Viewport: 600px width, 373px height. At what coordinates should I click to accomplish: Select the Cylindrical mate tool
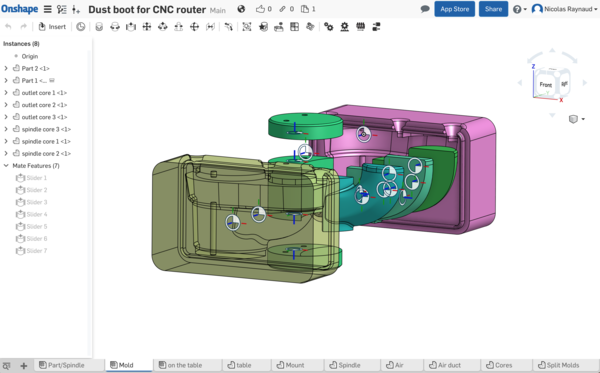tap(163, 27)
